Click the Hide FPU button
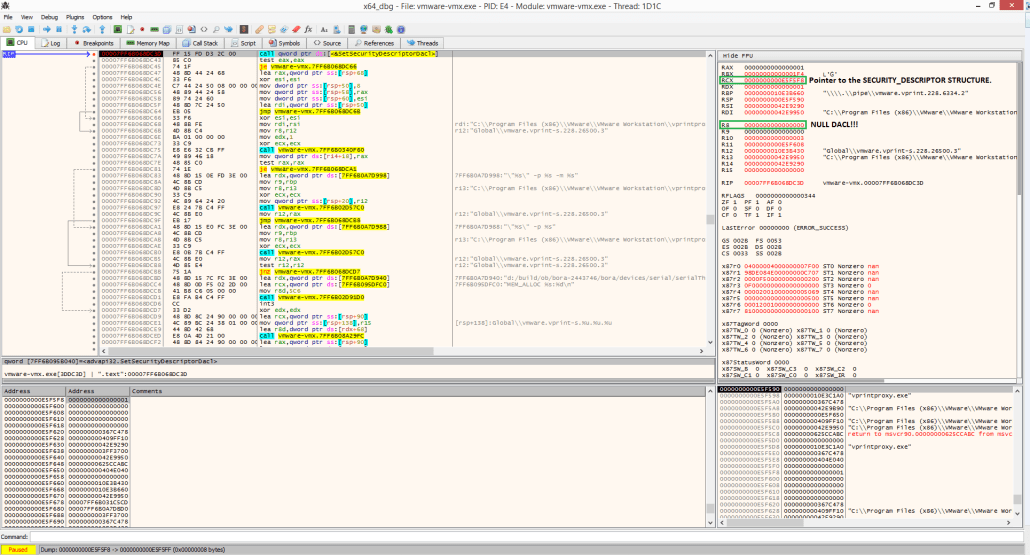This screenshot has width=1030, height=555. 738,55
